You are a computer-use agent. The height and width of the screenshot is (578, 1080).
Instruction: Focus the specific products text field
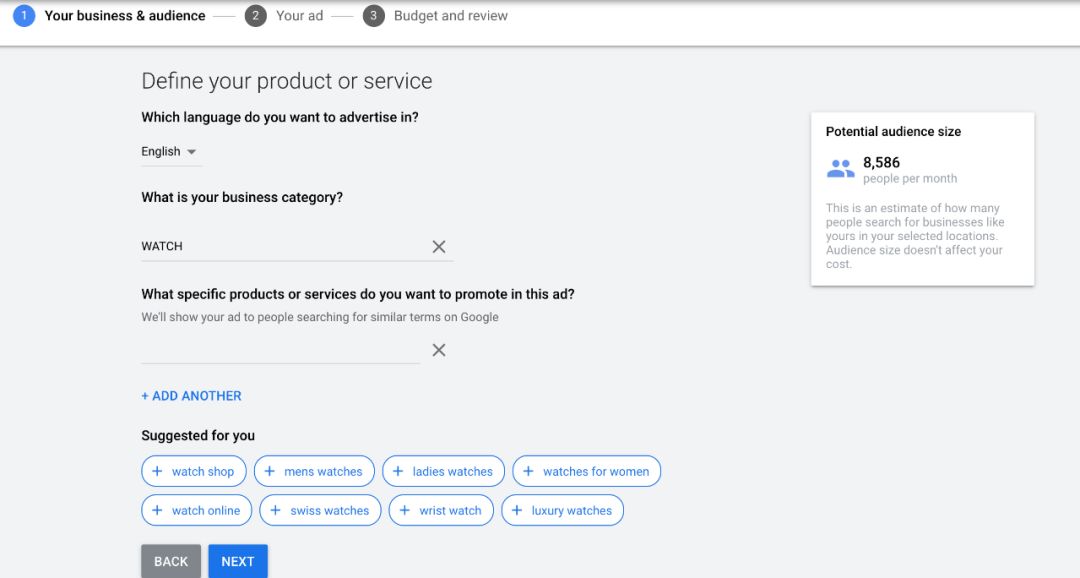[280, 350]
